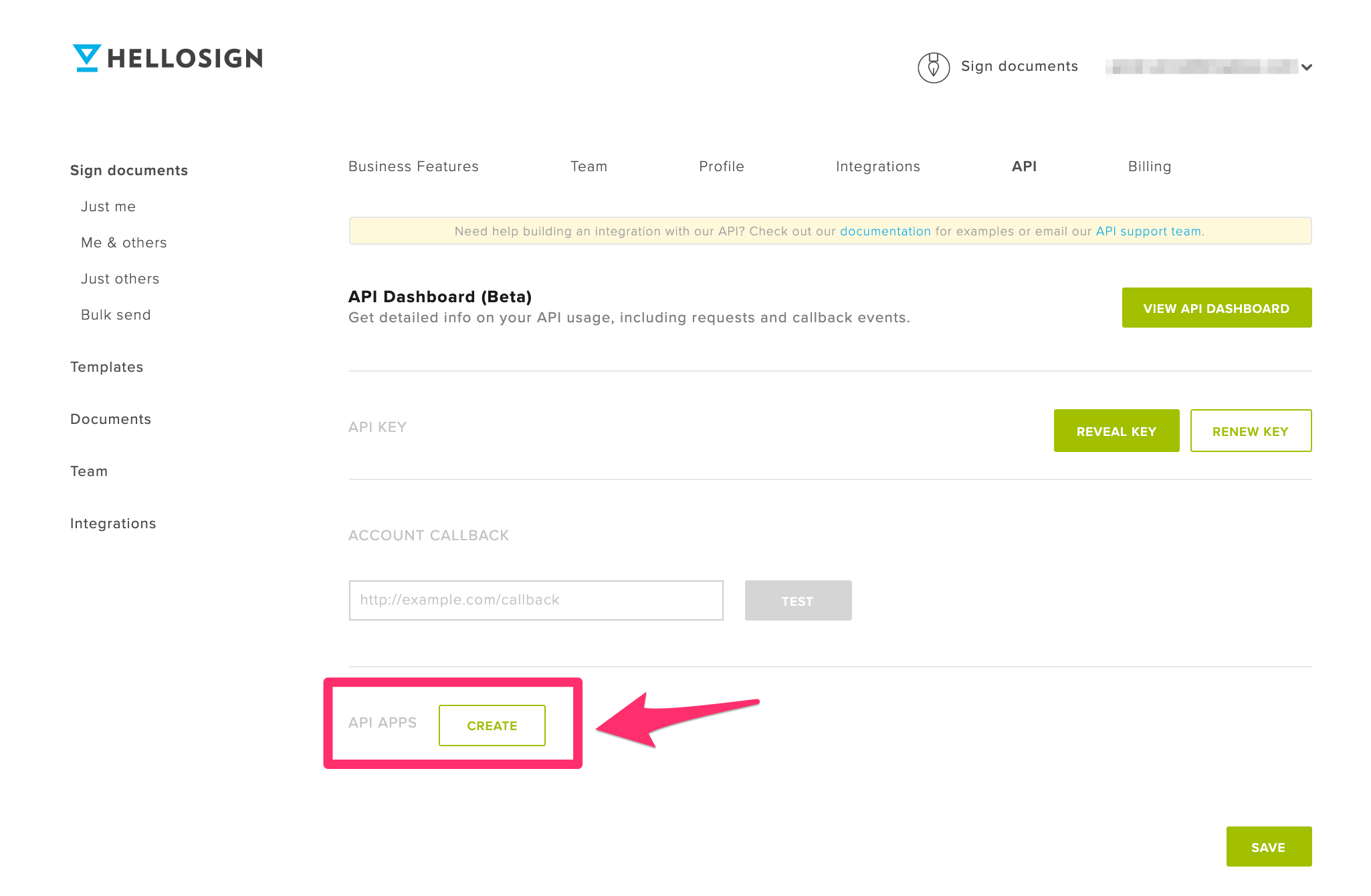The width and height of the screenshot is (1371, 896).
Task: Click the API Dashboard (Beta) heading
Action: pyautogui.click(x=440, y=297)
